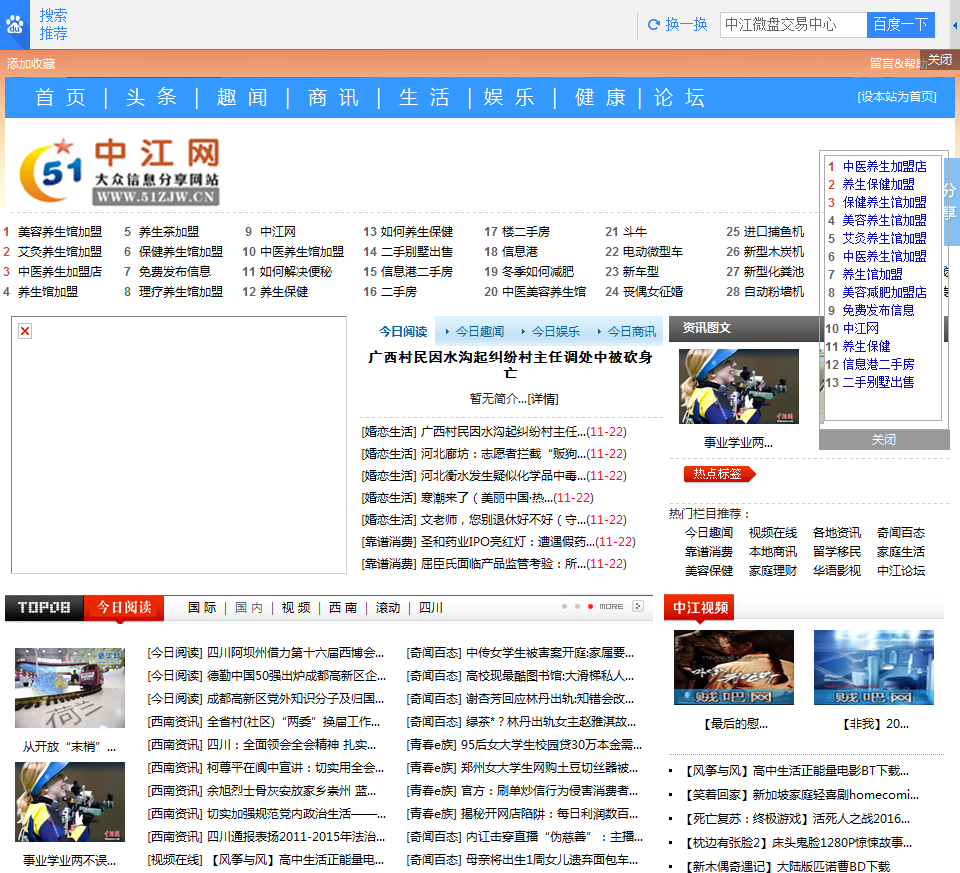Click the [详情] details link
Screen dimensions: 960x873
[544, 399]
